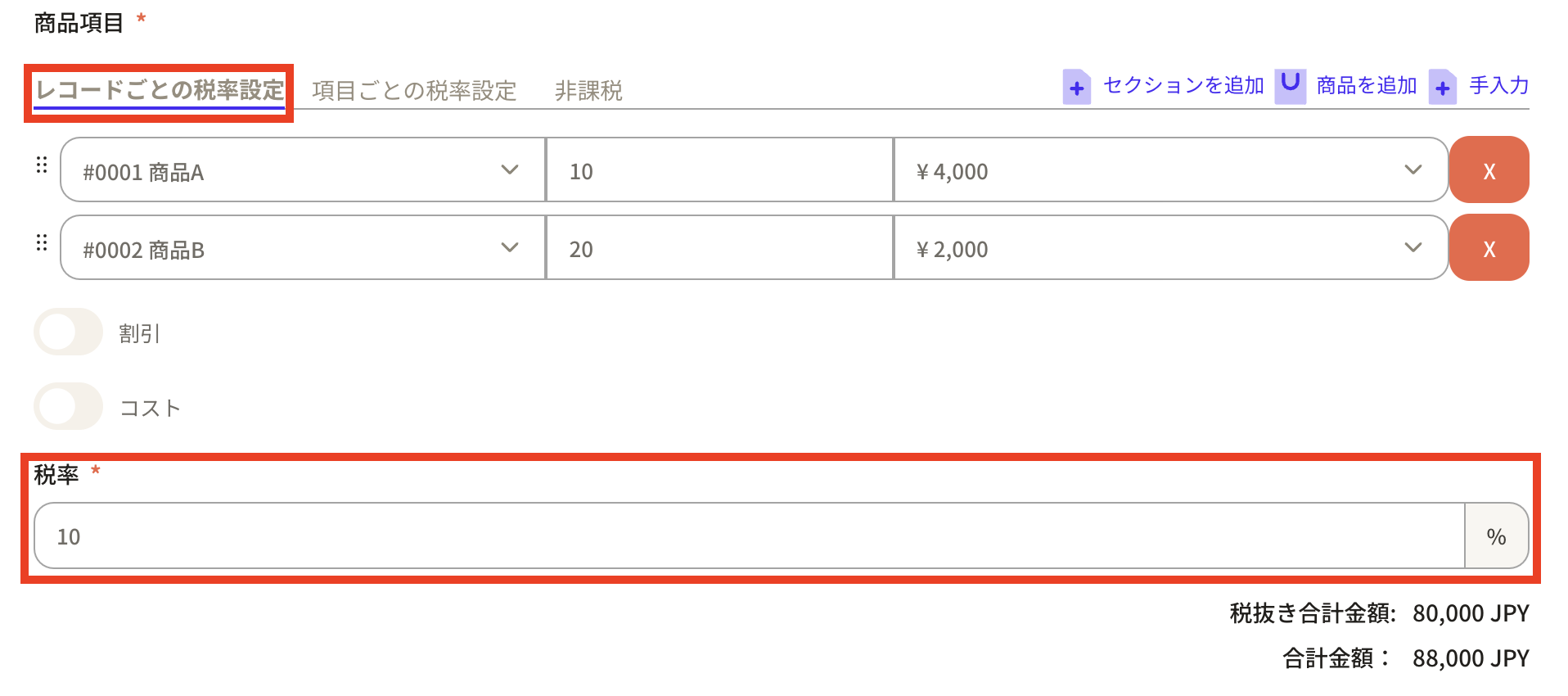Select the レコードごとの税率設定 tab
The height and width of the screenshot is (696, 1568).
click(x=160, y=90)
